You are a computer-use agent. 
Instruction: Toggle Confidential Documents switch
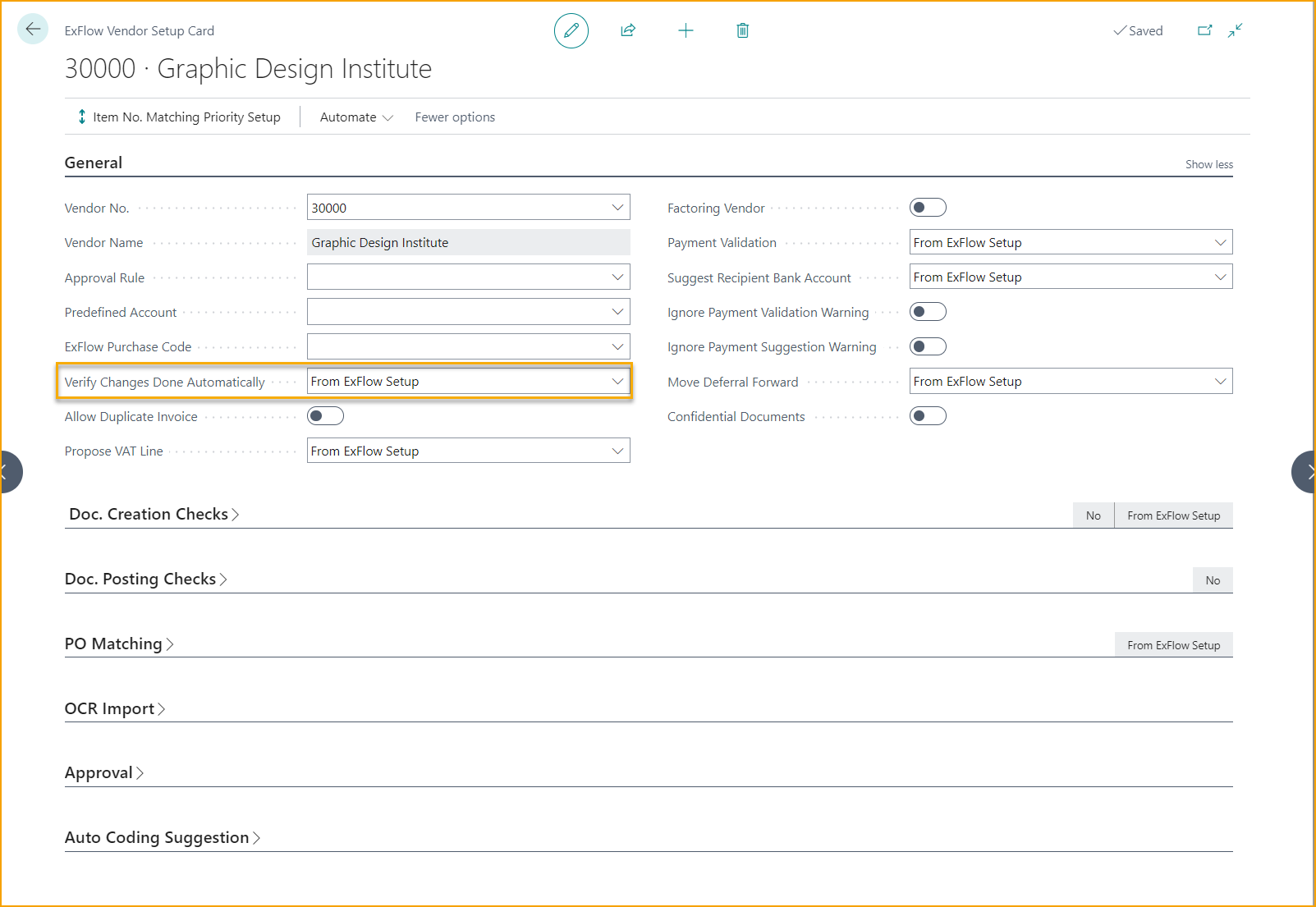tap(928, 416)
